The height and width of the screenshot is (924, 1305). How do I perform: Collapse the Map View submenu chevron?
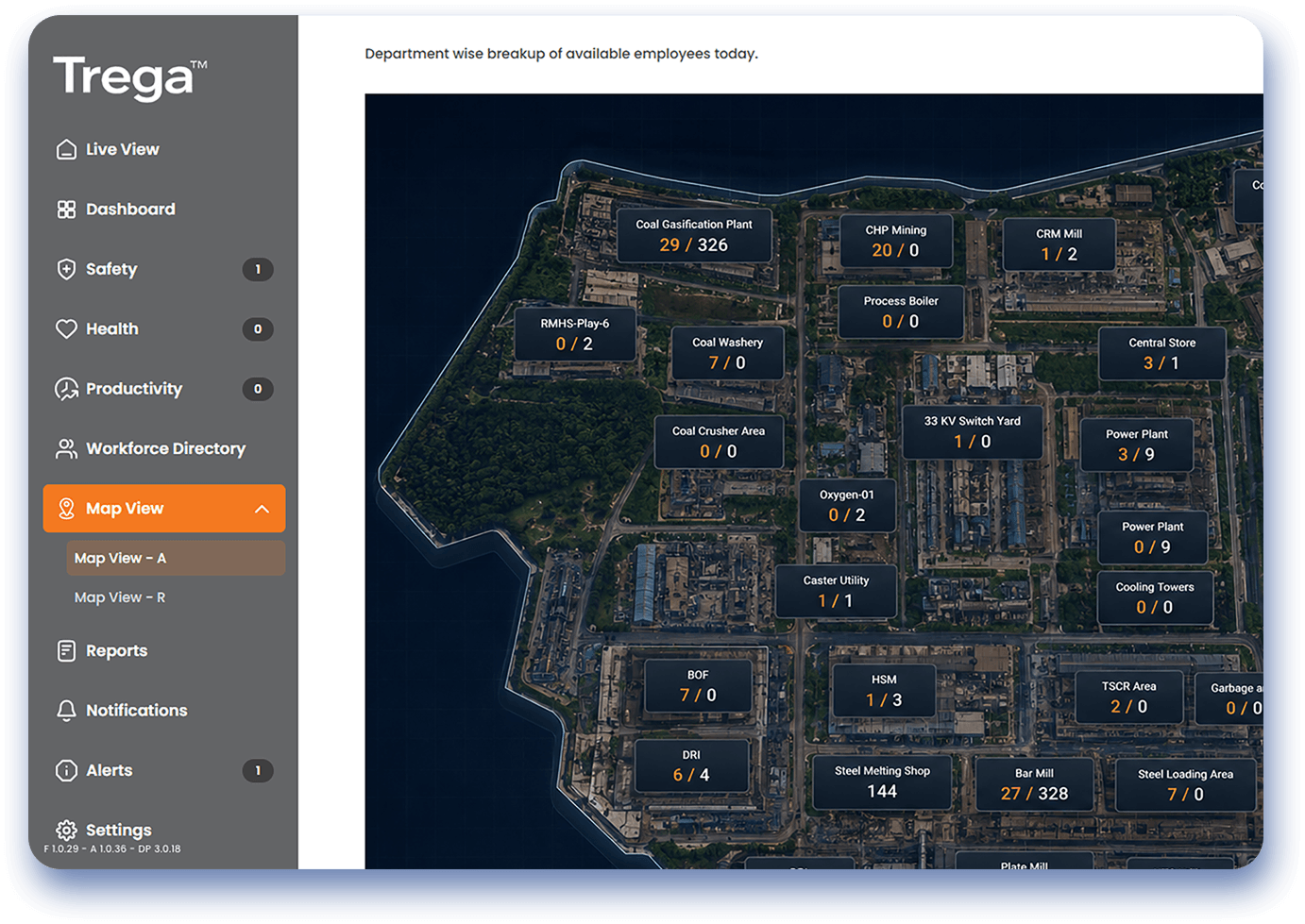(263, 509)
